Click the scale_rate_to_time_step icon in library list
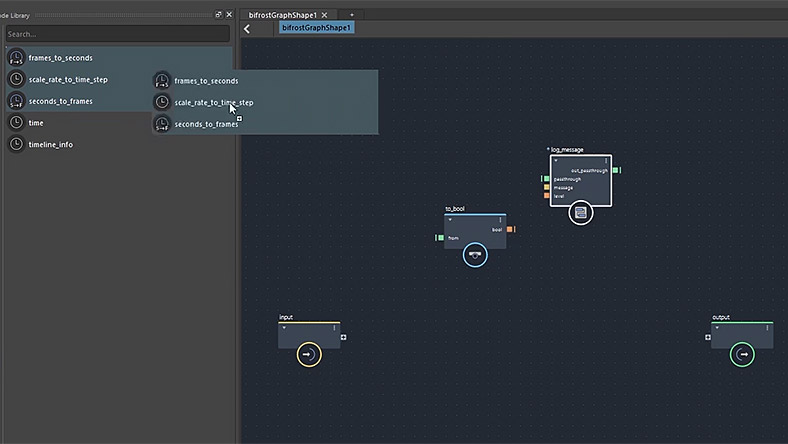The height and width of the screenshot is (444, 788). [16, 79]
